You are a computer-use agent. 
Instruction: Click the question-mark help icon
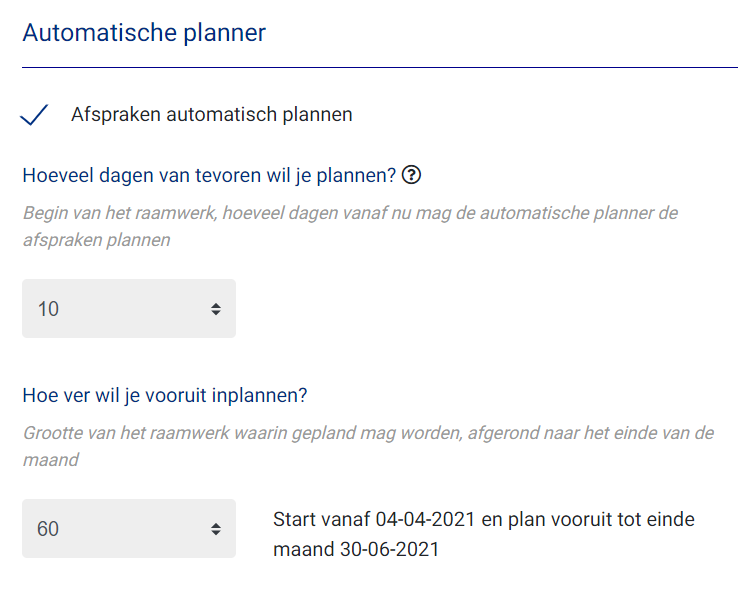[411, 175]
